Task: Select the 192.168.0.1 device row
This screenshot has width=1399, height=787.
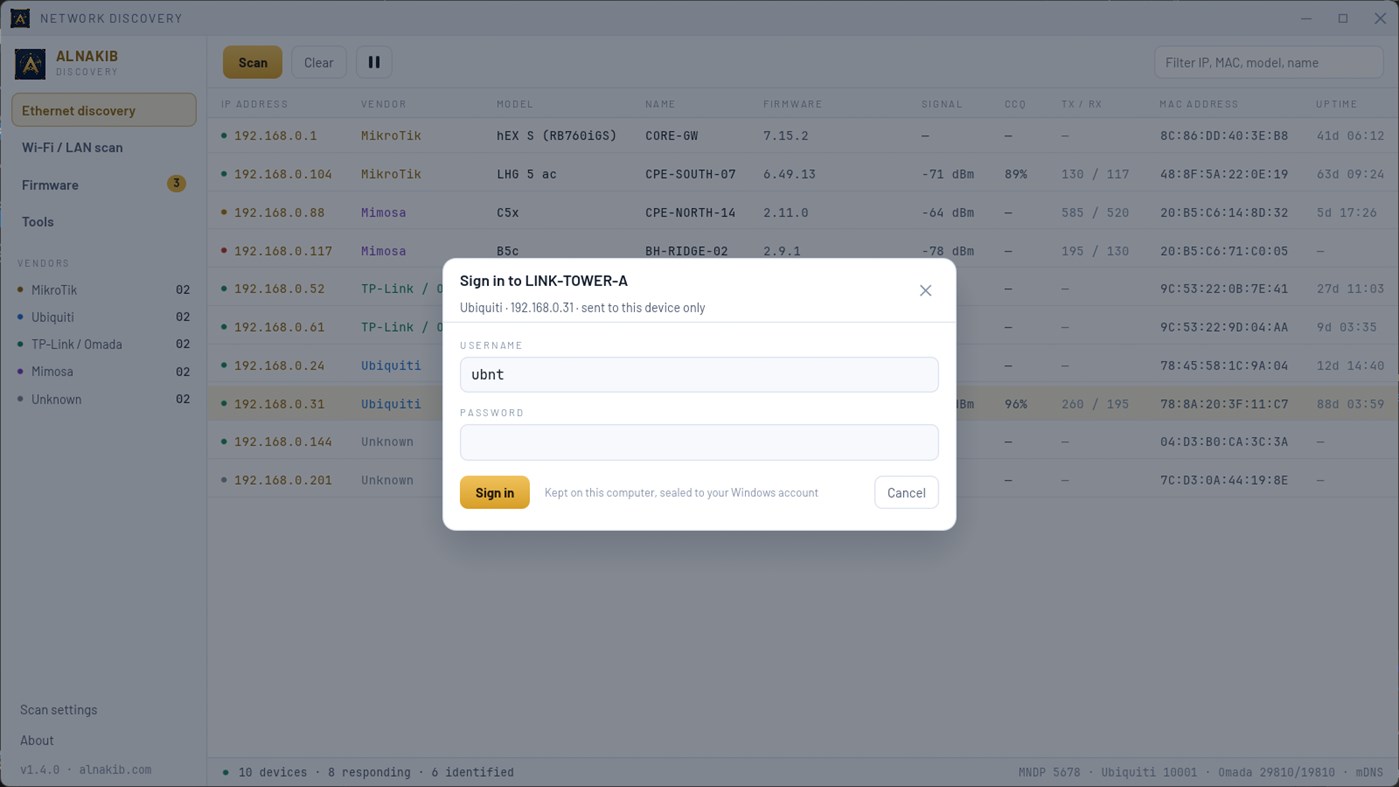Action: tap(803, 135)
